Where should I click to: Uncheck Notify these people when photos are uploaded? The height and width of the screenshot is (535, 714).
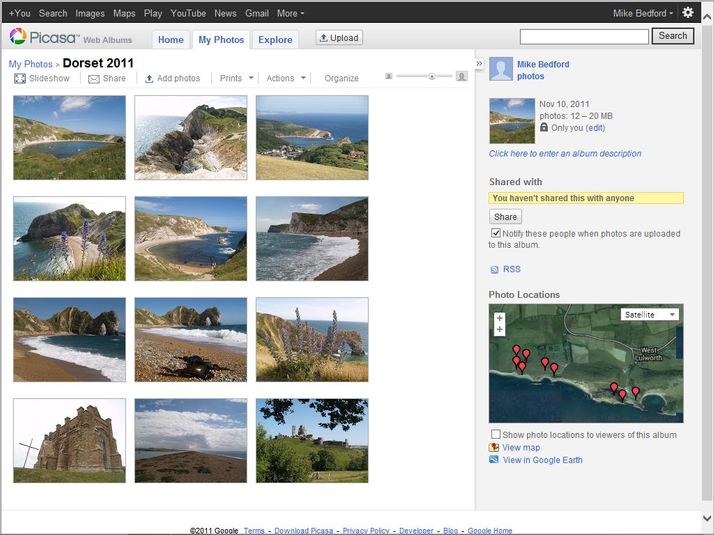tap(496, 233)
